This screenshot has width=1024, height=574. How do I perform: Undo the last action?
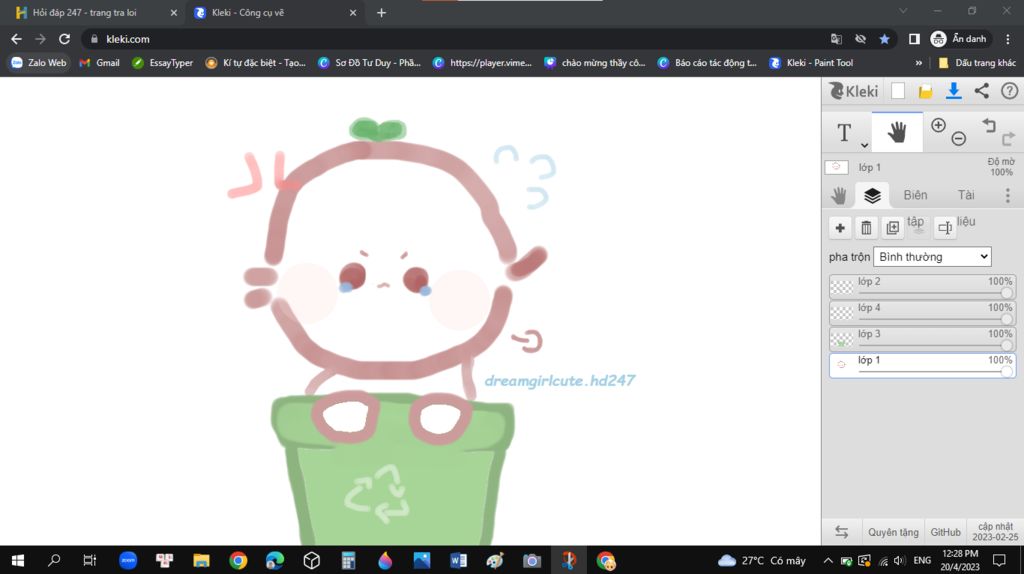point(989,125)
